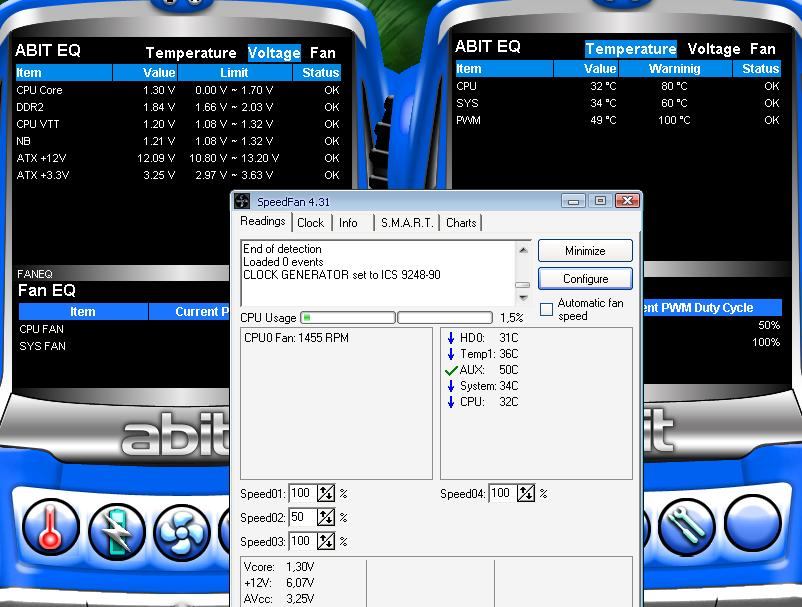Viewport: 802px width, 607px height.
Task: Open the battery voltage icon in left abit panel
Action: [117, 532]
